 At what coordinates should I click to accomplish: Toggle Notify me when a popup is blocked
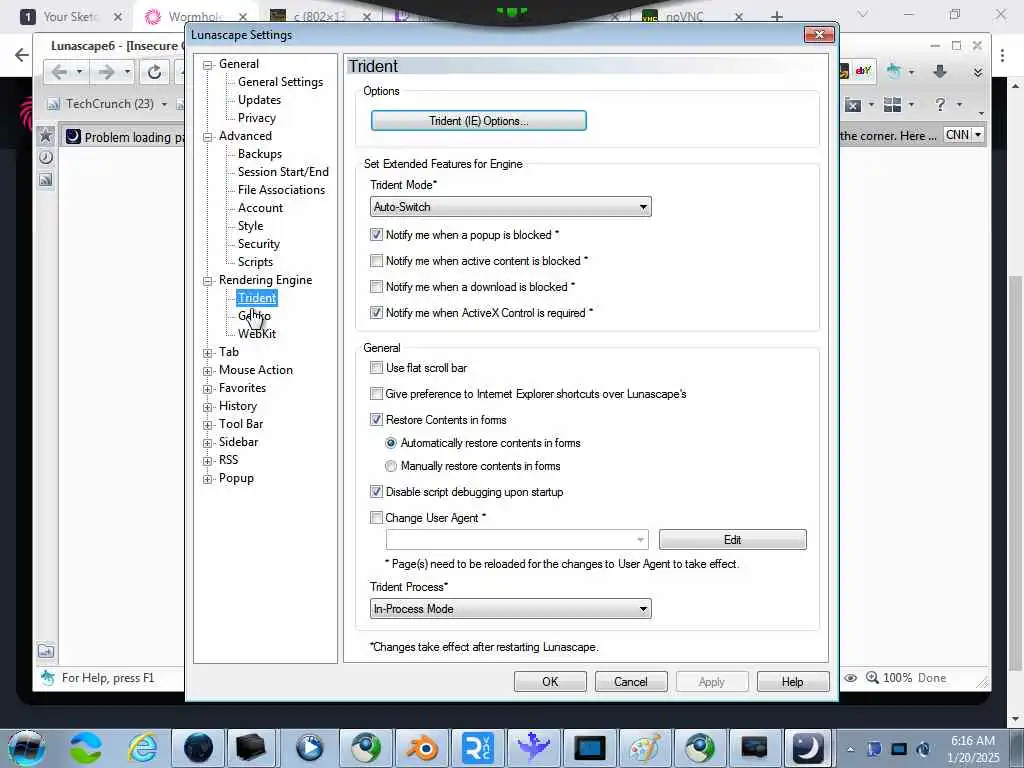pyautogui.click(x=376, y=234)
